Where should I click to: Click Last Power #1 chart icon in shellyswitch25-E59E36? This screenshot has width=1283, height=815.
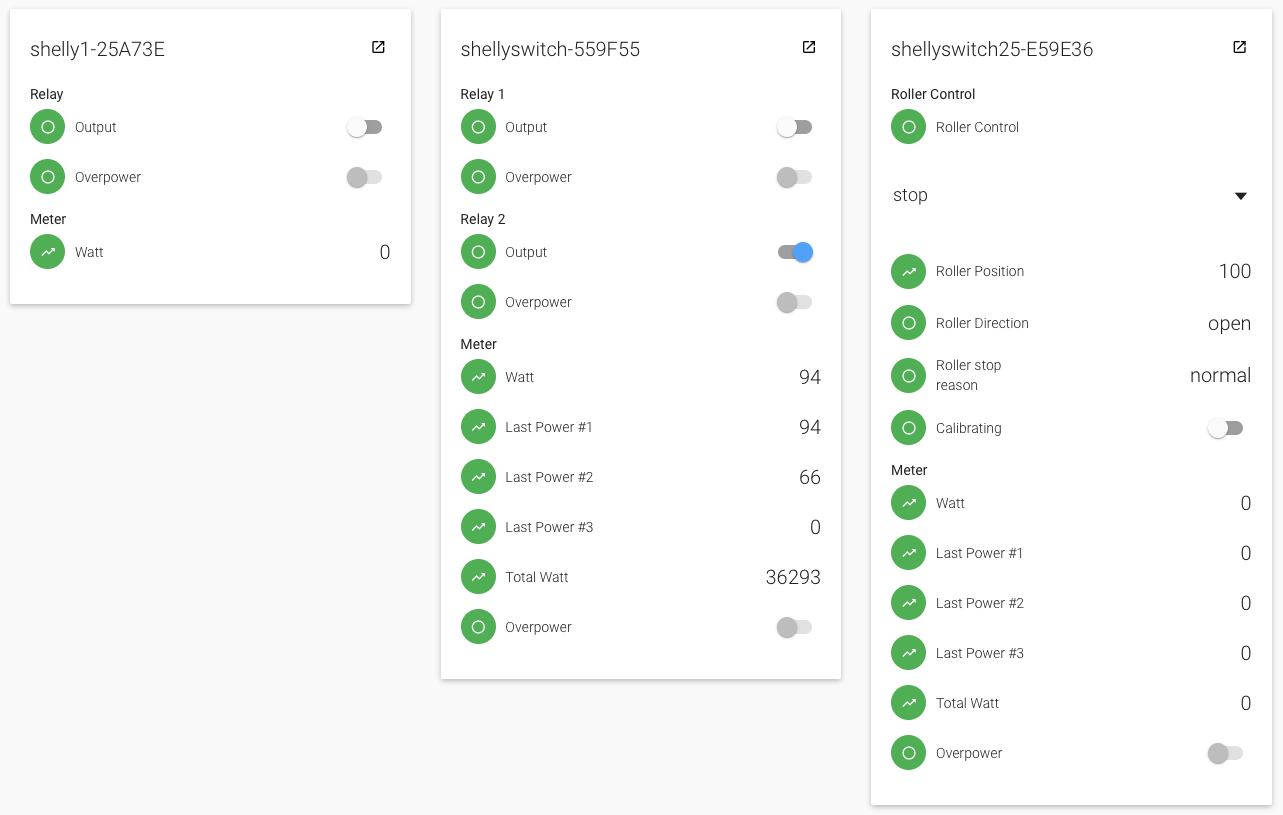908,553
